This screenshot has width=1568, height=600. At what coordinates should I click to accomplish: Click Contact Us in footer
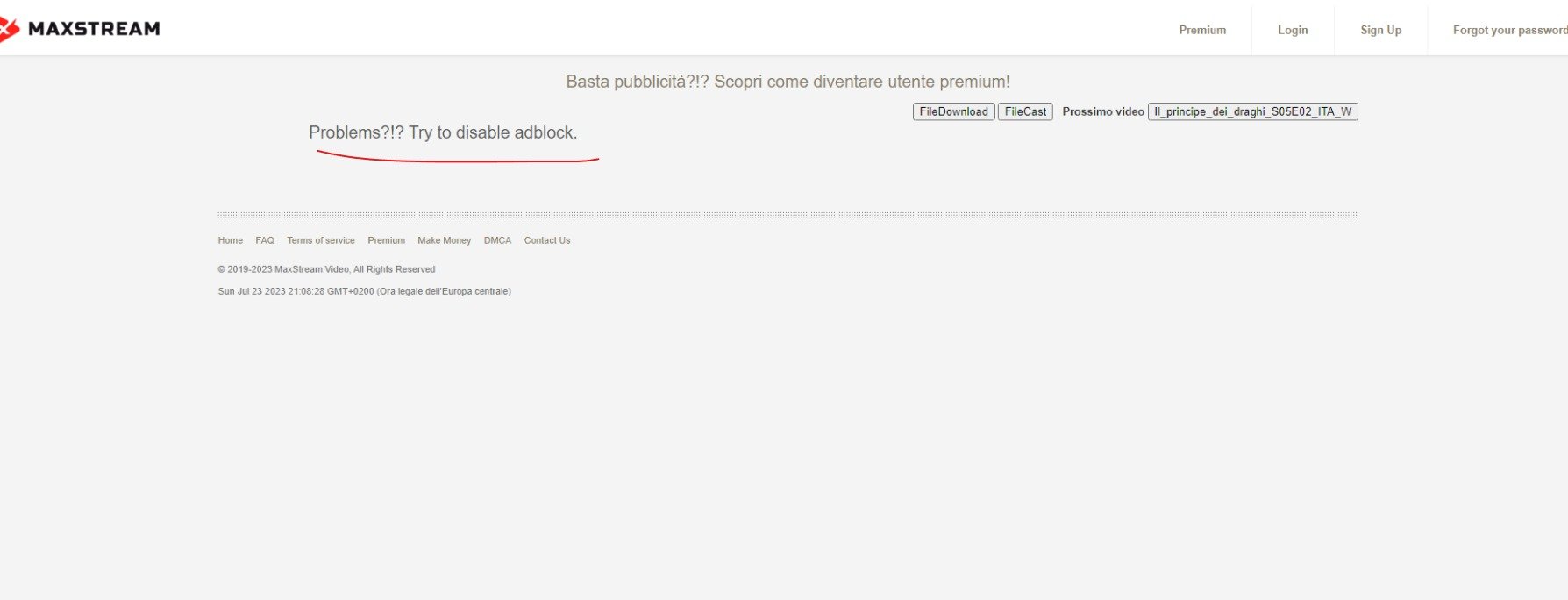click(x=546, y=240)
